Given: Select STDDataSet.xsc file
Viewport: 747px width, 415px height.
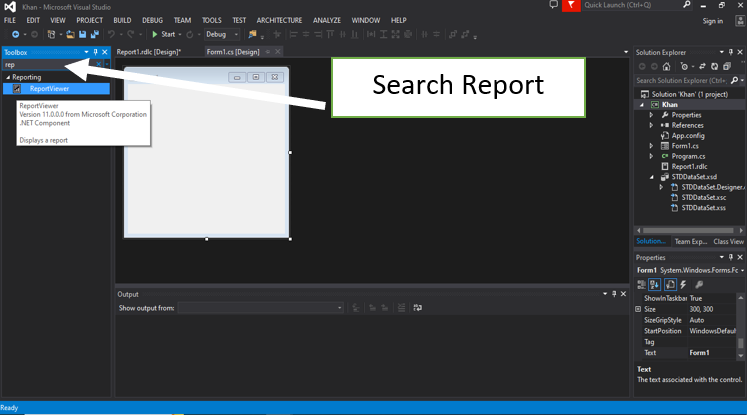Looking at the screenshot, I should [x=703, y=197].
